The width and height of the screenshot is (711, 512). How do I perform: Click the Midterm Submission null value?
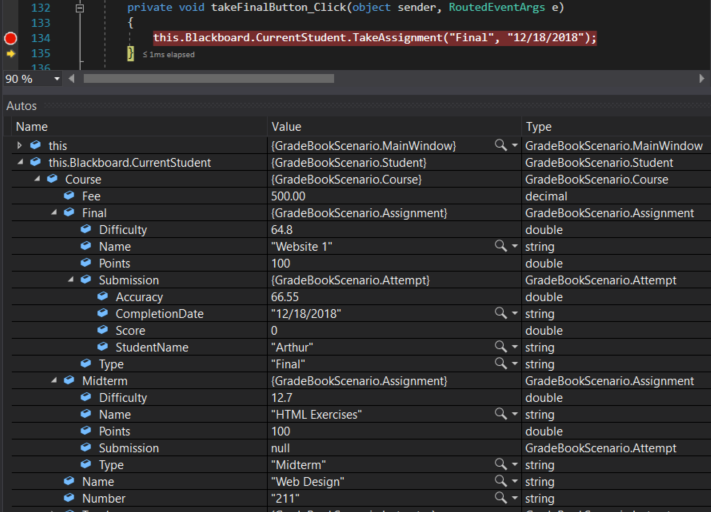280,448
